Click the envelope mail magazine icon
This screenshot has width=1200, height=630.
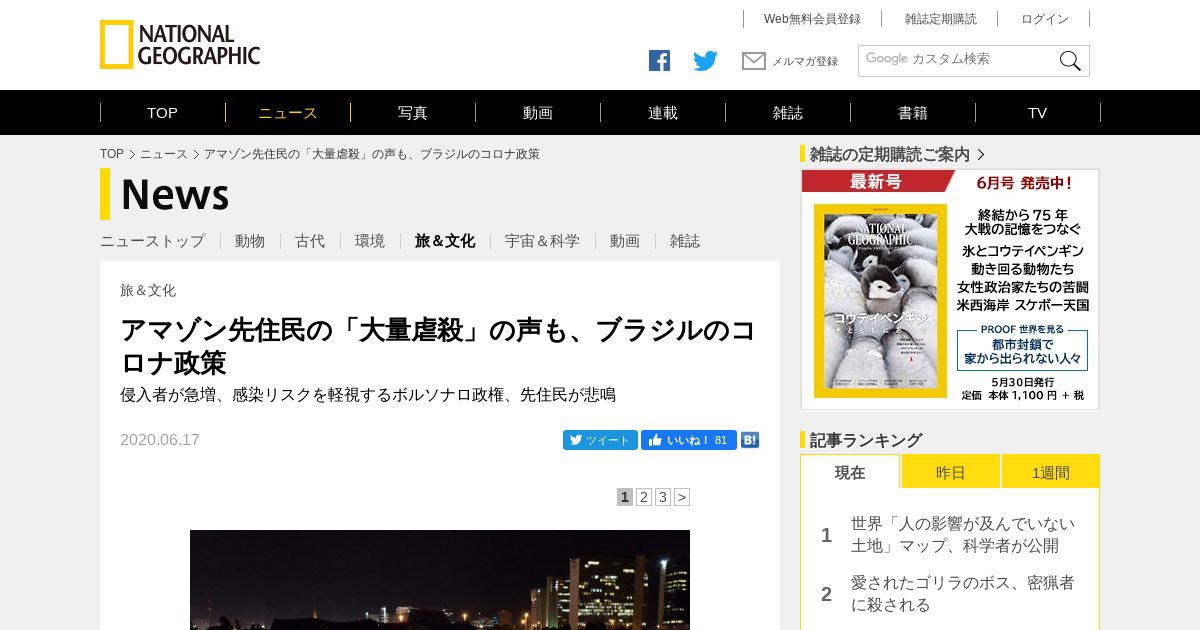pos(754,61)
